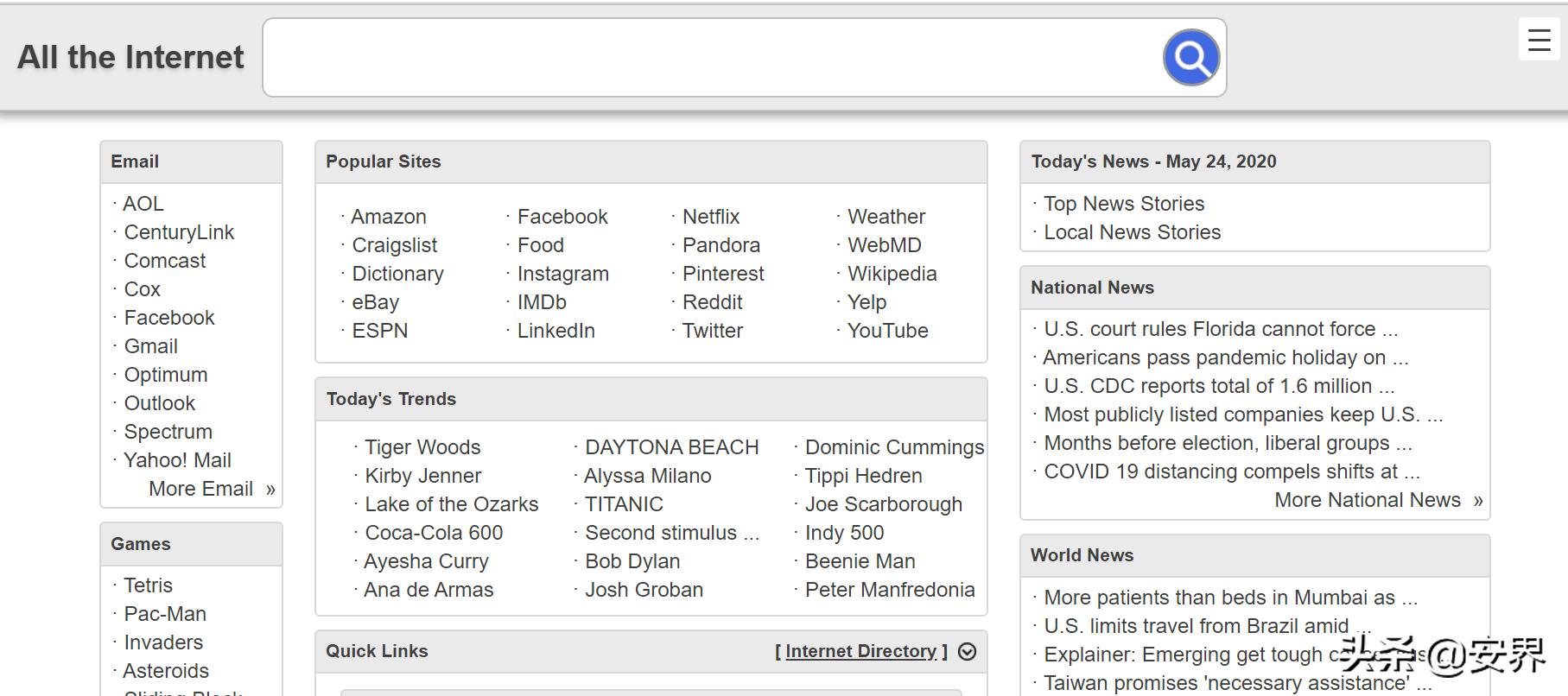Open Pac-Man in Games
This screenshot has height=696, width=1568.
(164, 614)
